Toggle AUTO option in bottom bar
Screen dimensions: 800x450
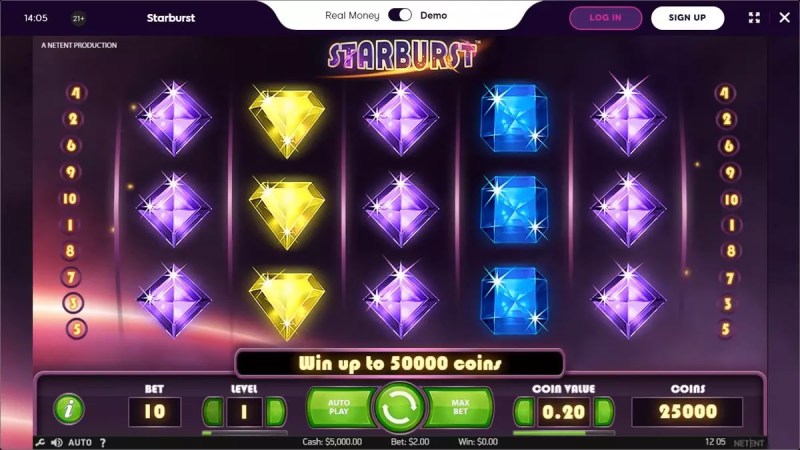pos(80,442)
